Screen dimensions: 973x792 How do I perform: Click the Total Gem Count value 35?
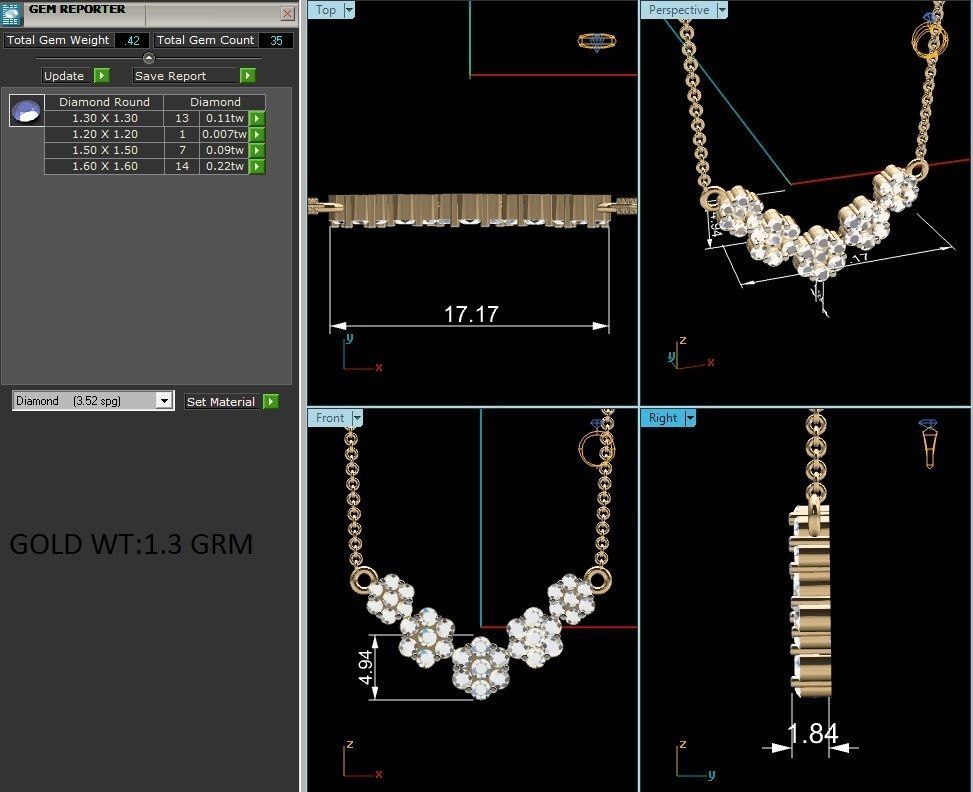coord(276,40)
